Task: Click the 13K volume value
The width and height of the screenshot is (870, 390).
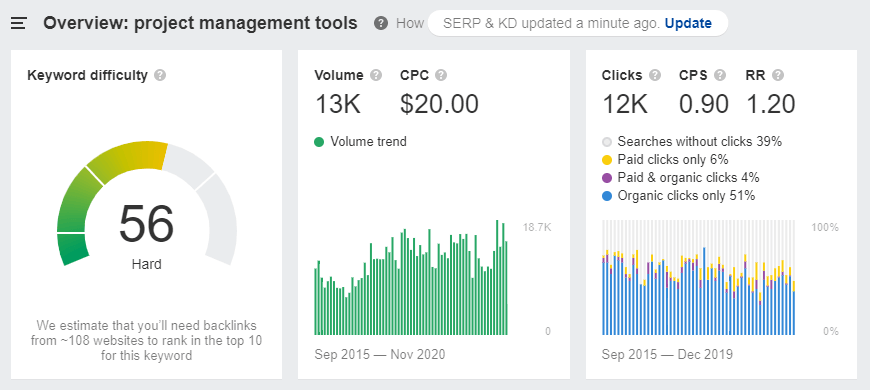Action: (x=338, y=104)
